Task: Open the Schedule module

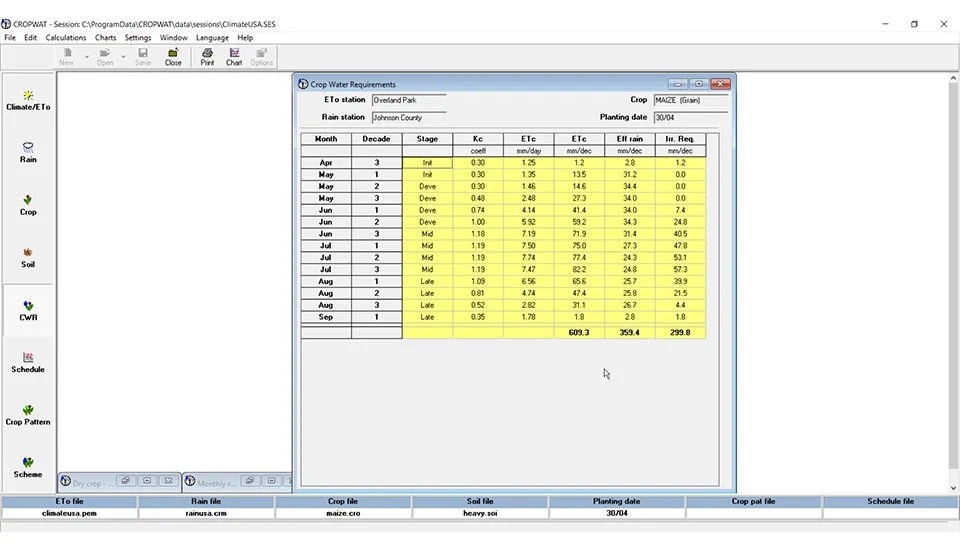Action: click(x=28, y=362)
